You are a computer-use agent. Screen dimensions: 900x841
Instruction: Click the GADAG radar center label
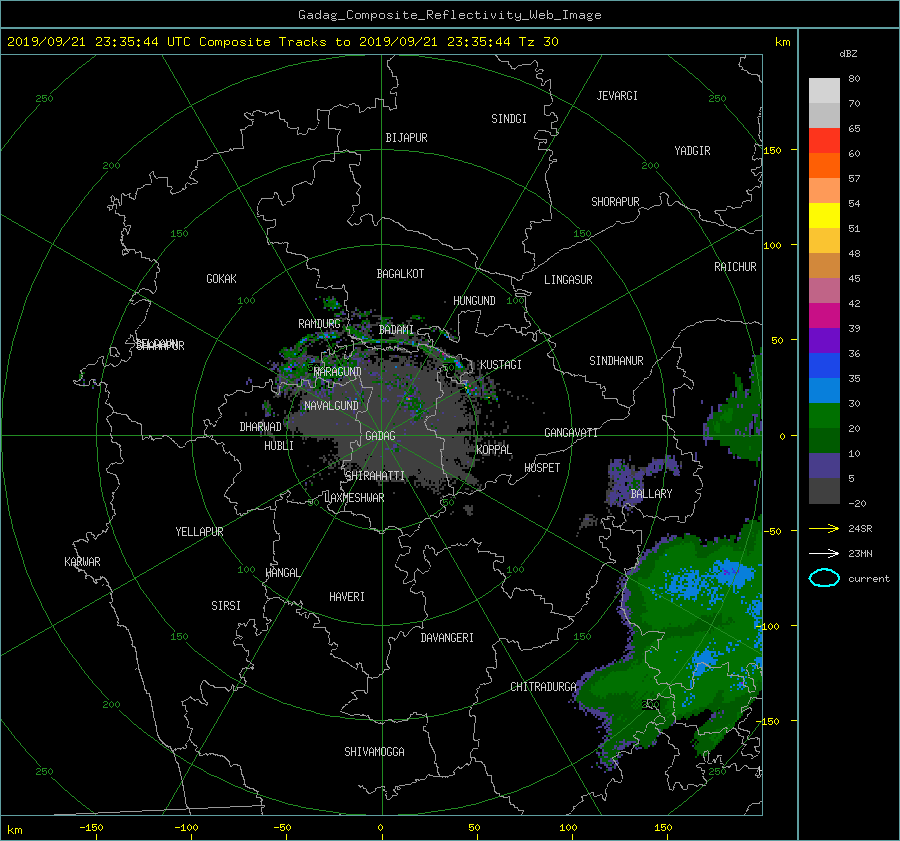tap(380, 436)
